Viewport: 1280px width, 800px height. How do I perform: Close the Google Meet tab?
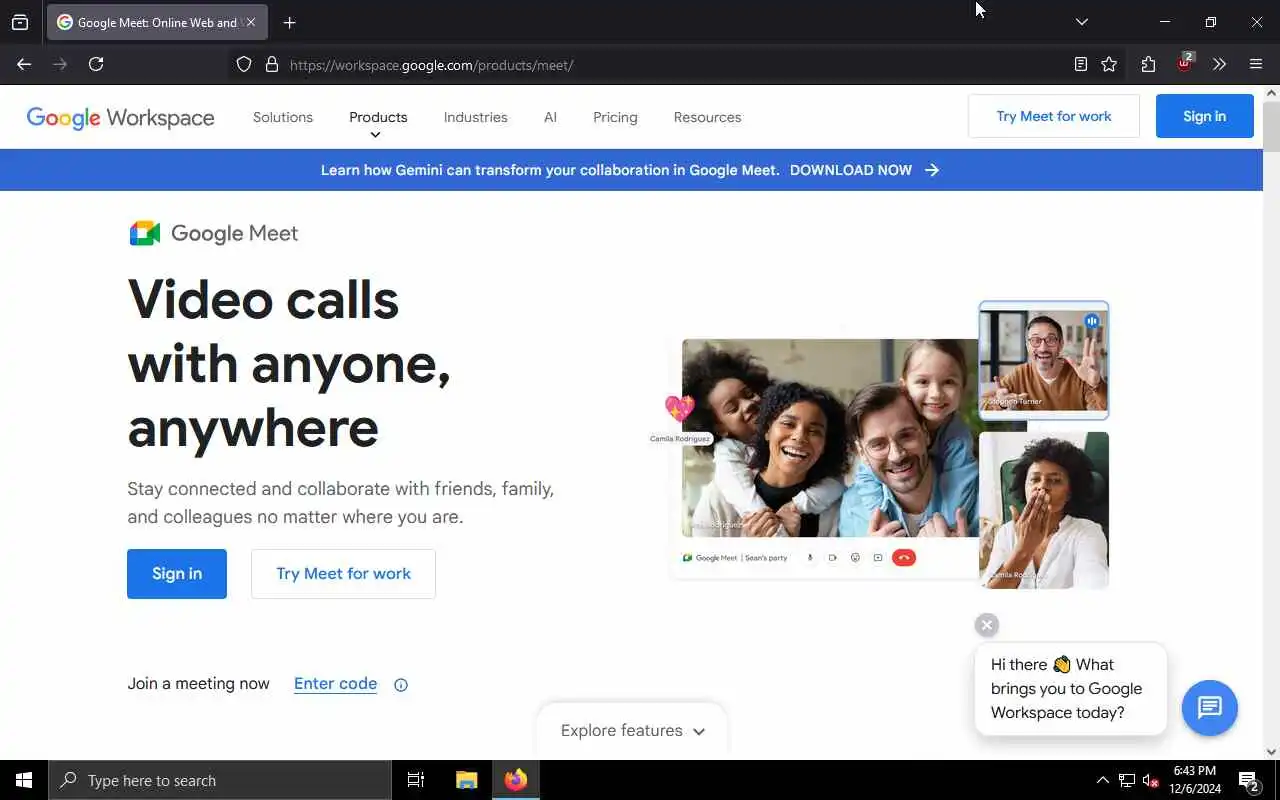[x=250, y=22]
